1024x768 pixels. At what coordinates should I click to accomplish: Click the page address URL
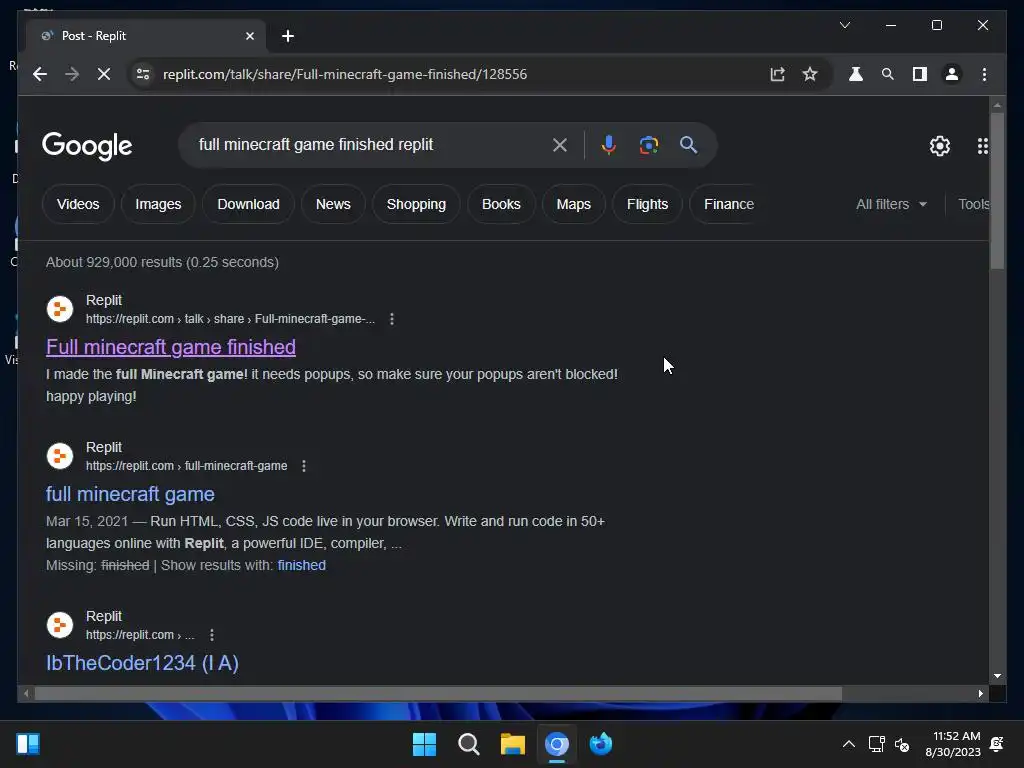pyautogui.click(x=345, y=74)
